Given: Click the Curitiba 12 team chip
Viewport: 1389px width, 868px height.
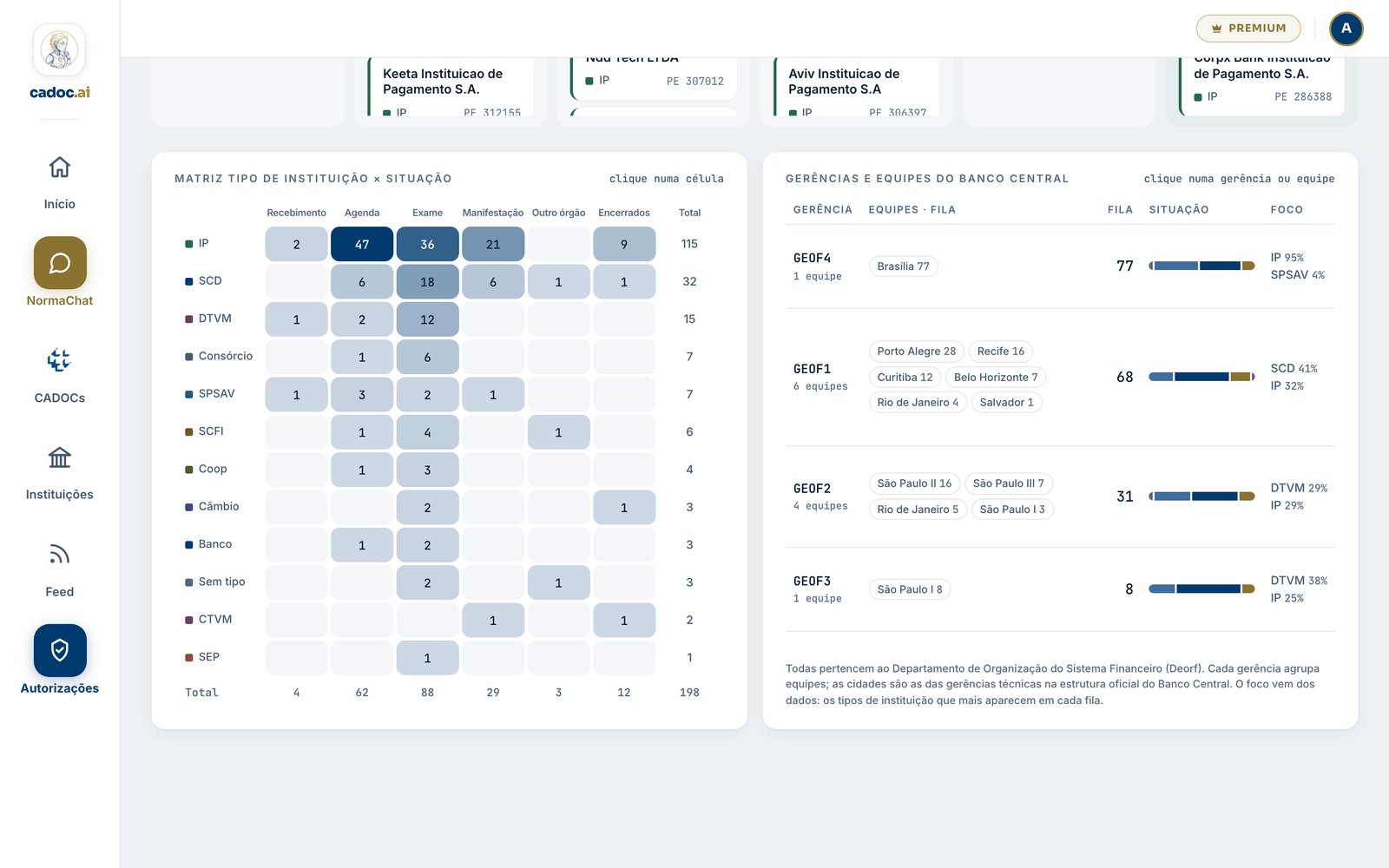Looking at the screenshot, I should [x=905, y=378].
